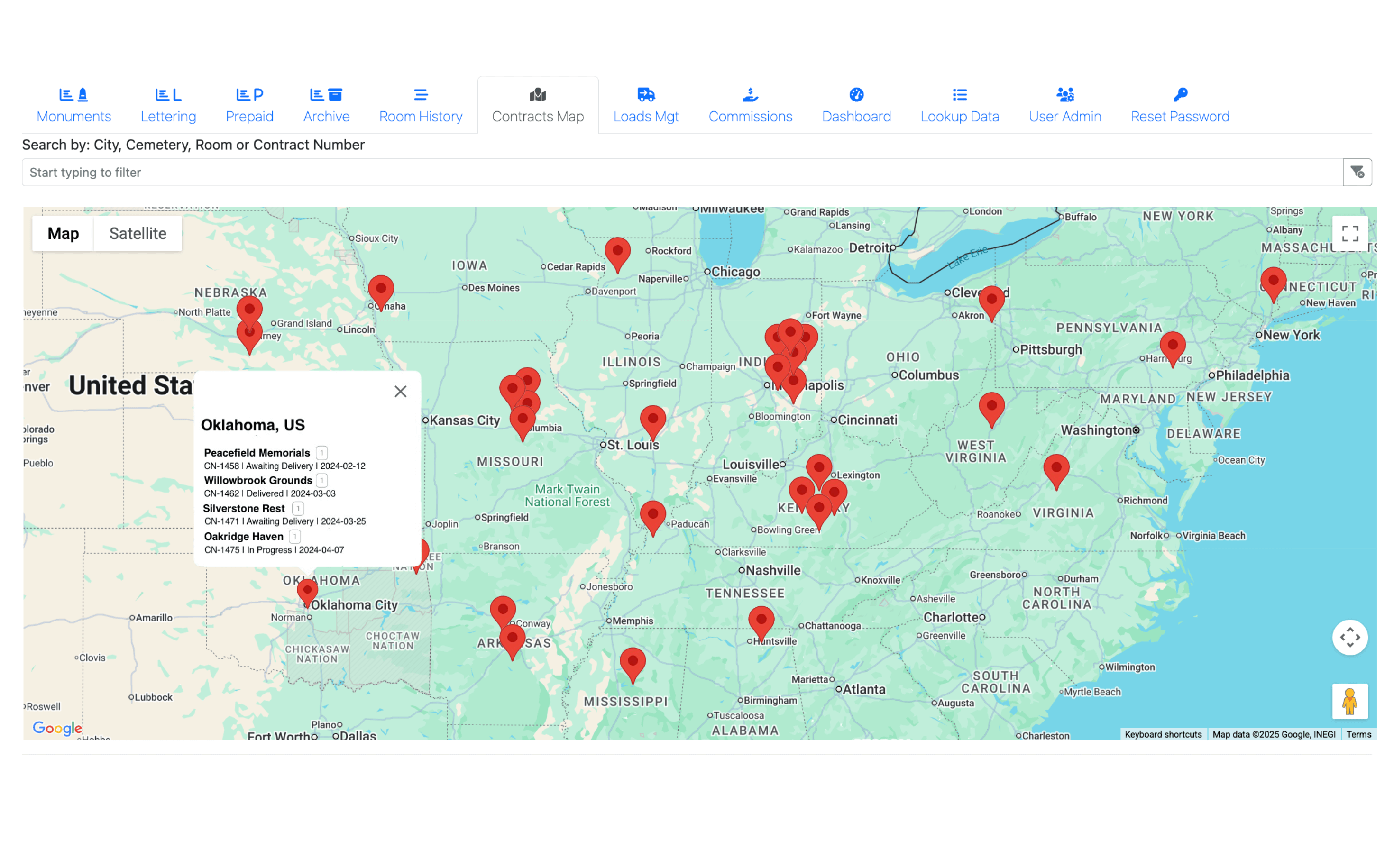Click the Keyboard shortcuts link
This screenshot has height=868, width=1394.
tap(1163, 734)
